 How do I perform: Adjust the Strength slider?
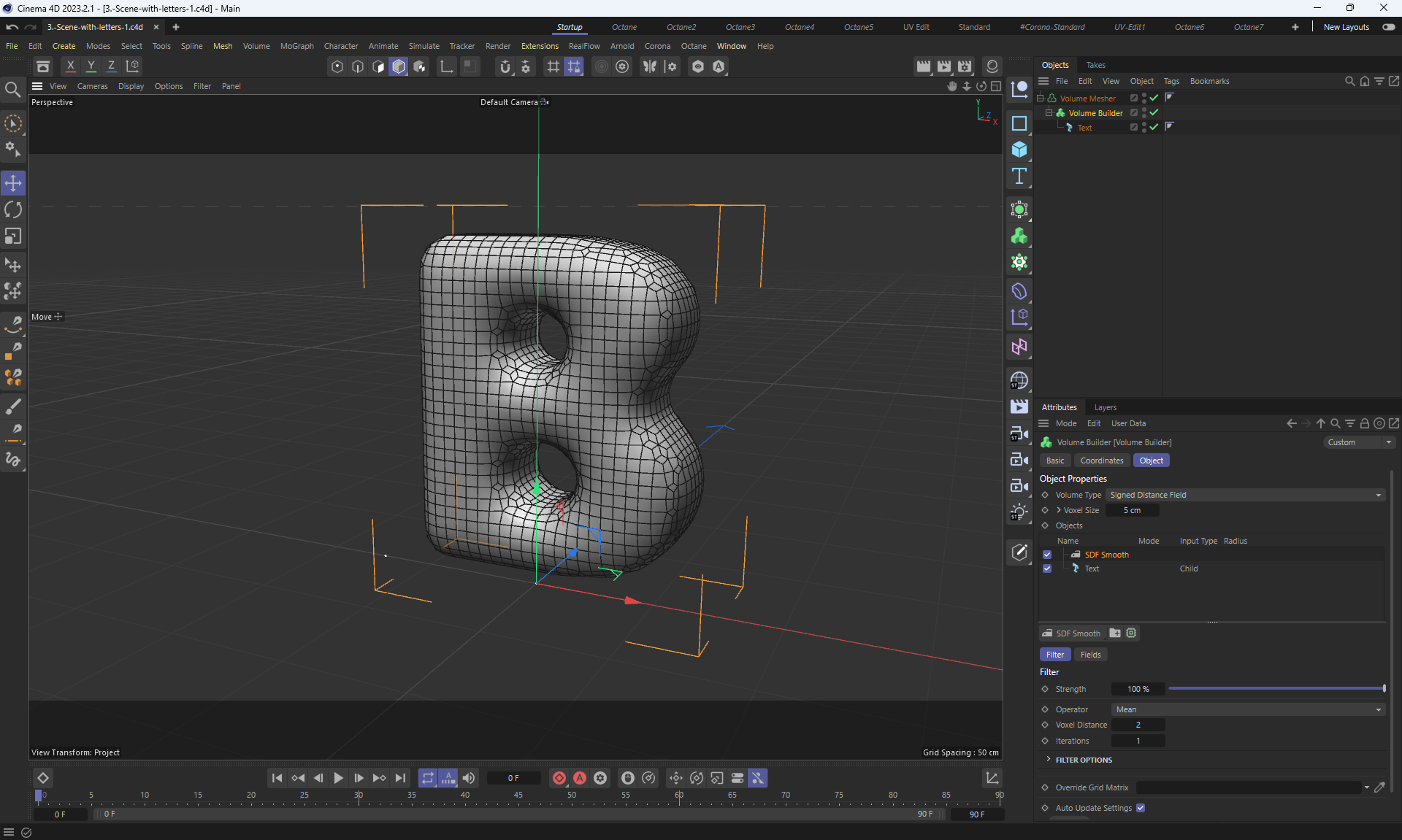click(x=1276, y=689)
